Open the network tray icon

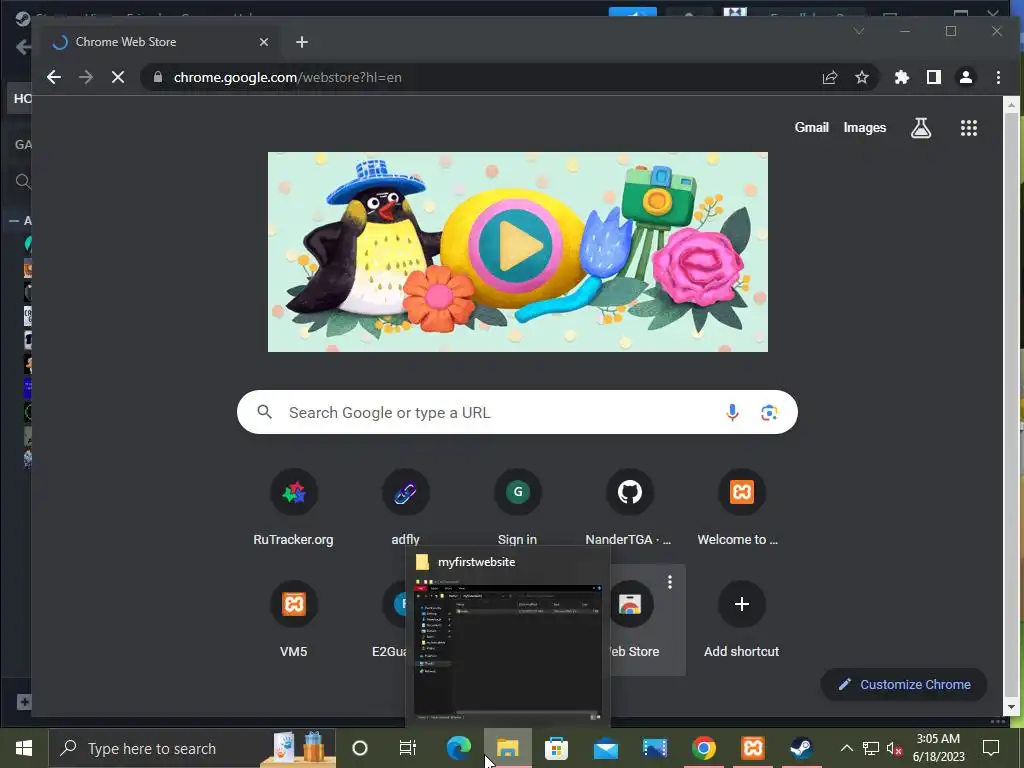(871, 748)
